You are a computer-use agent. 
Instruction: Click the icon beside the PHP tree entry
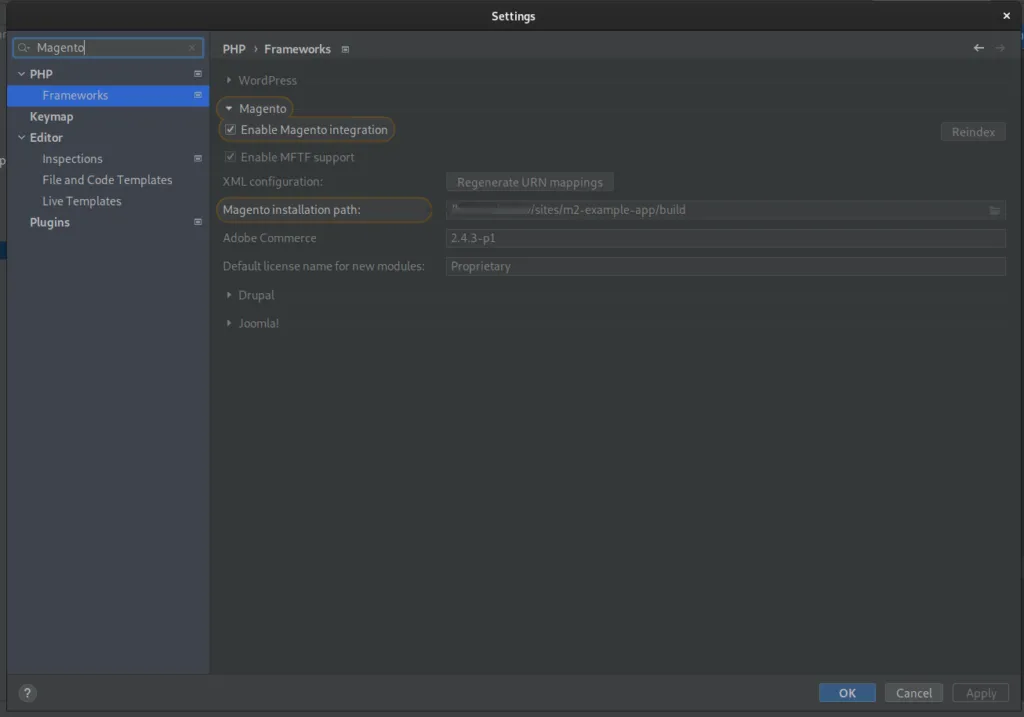[196, 73]
